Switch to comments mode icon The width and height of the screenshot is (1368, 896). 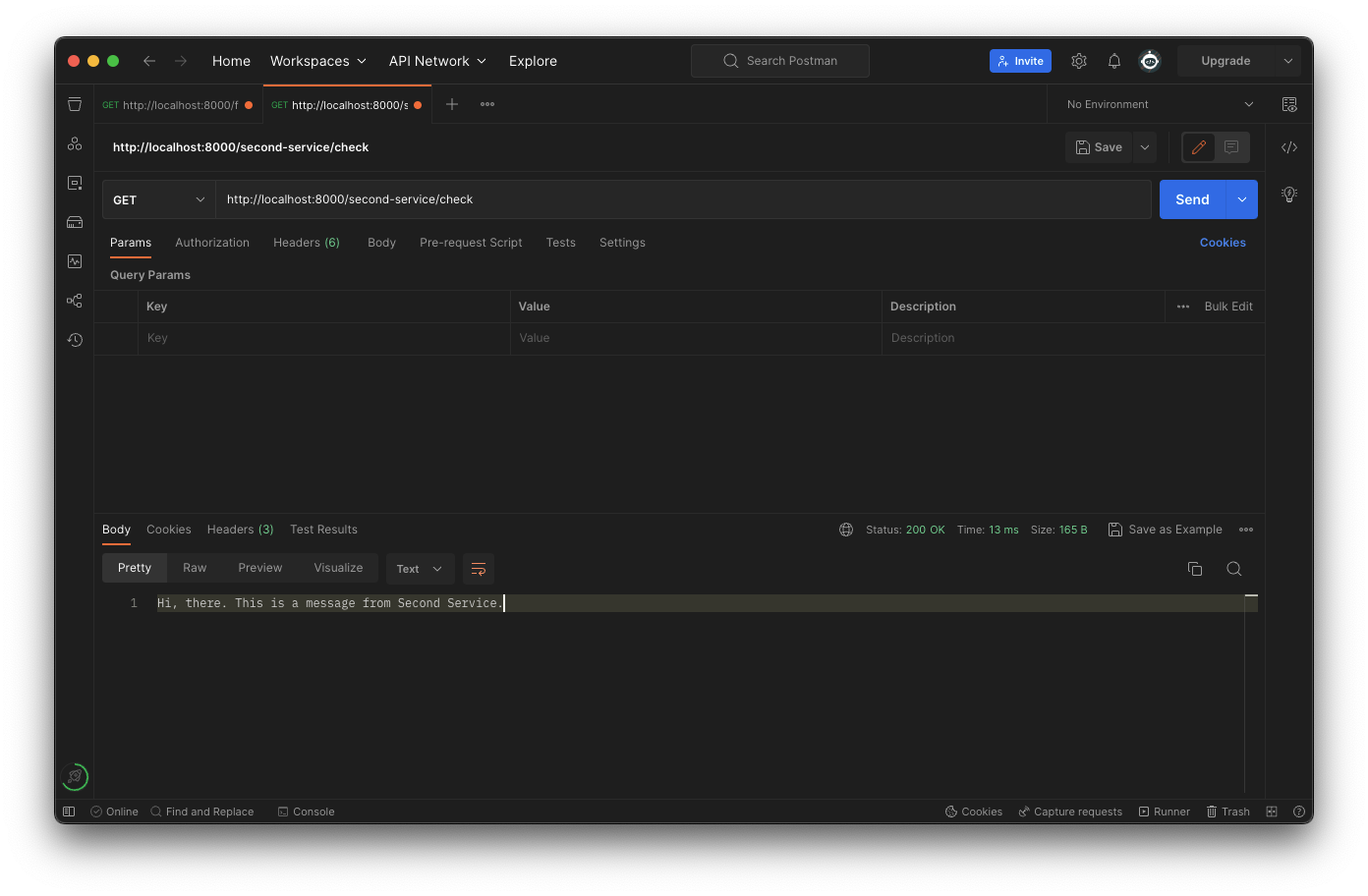(x=1231, y=147)
